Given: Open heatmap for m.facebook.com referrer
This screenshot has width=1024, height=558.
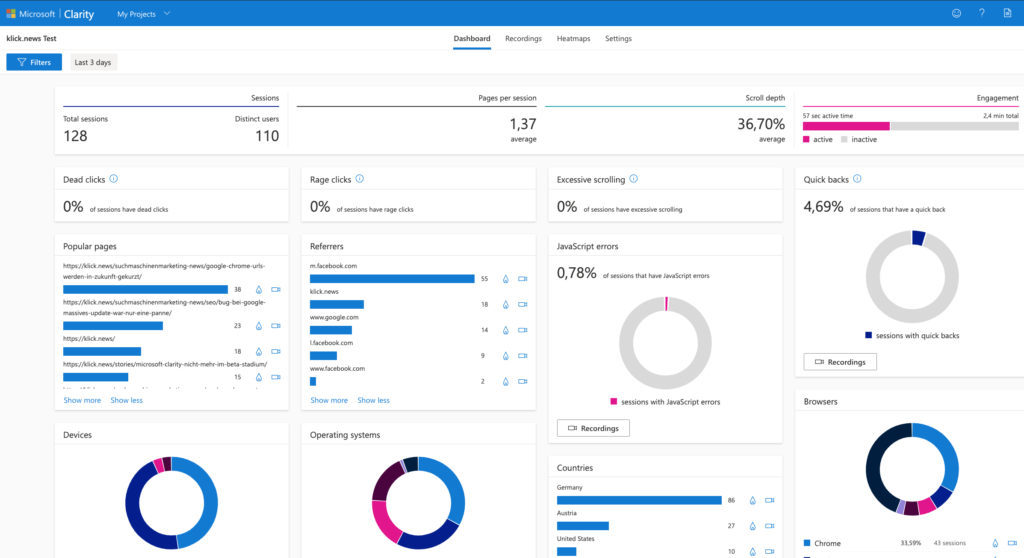Looking at the screenshot, I should pos(506,279).
